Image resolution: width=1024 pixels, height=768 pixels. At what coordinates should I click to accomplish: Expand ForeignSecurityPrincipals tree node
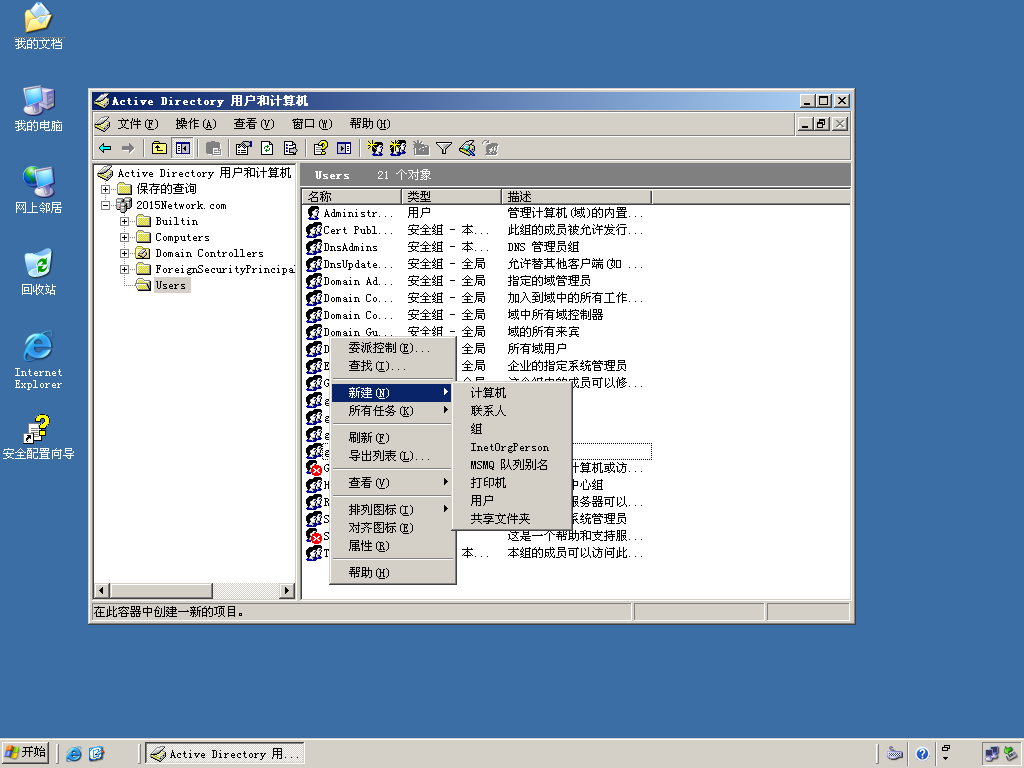click(124, 269)
